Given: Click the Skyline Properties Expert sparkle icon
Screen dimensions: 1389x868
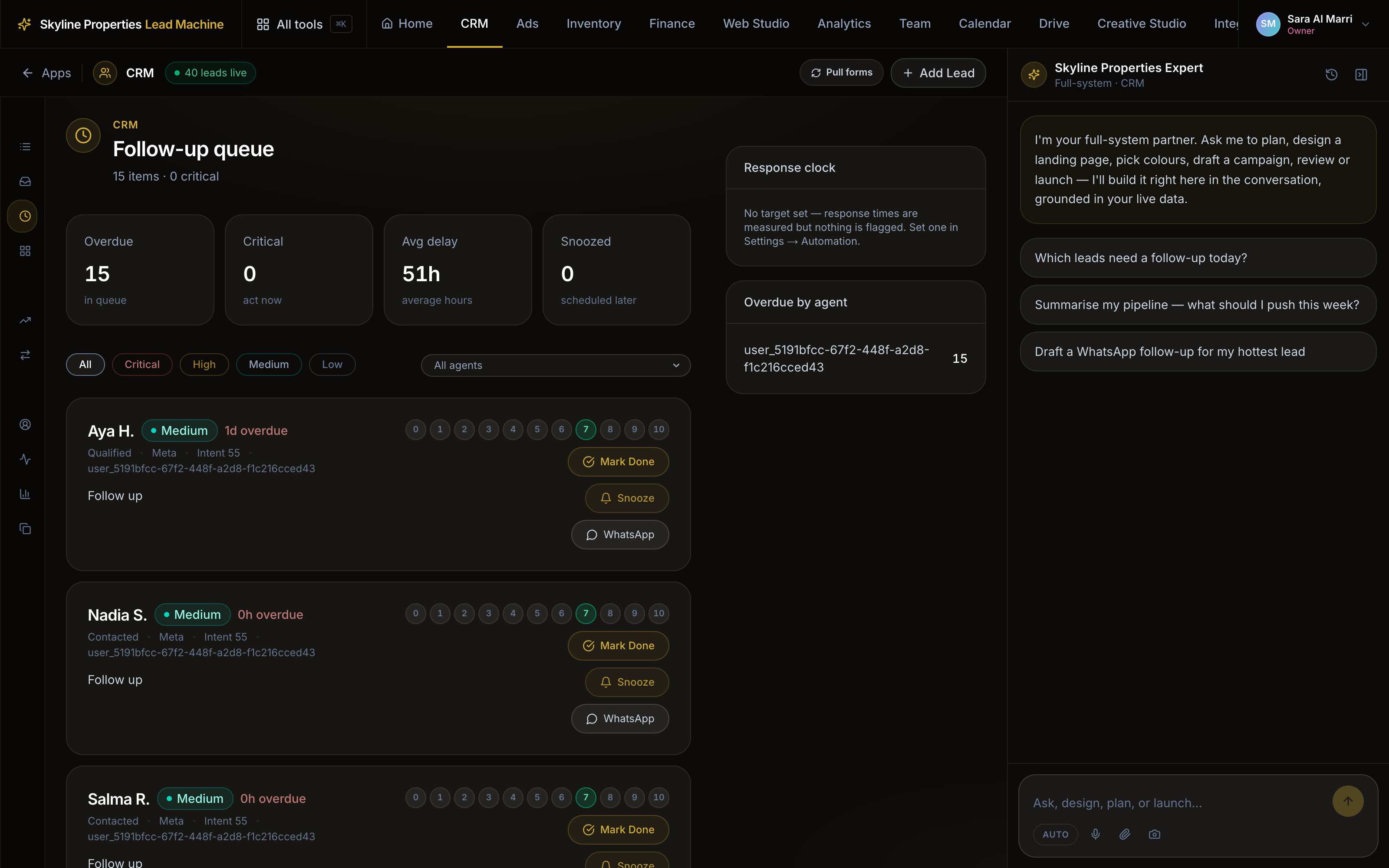Looking at the screenshot, I should (x=1034, y=75).
